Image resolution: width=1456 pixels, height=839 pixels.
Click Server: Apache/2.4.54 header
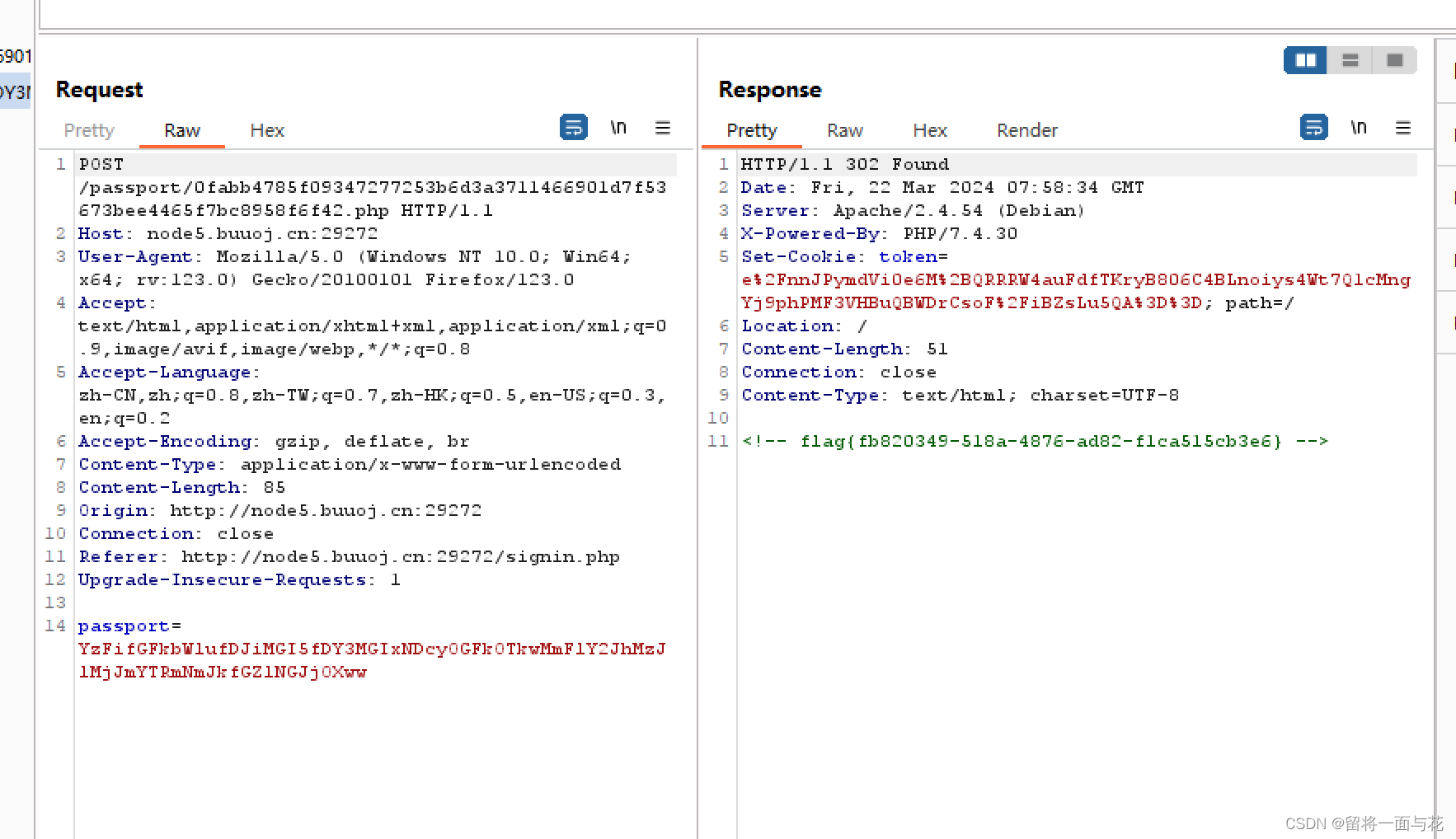[x=913, y=210]
